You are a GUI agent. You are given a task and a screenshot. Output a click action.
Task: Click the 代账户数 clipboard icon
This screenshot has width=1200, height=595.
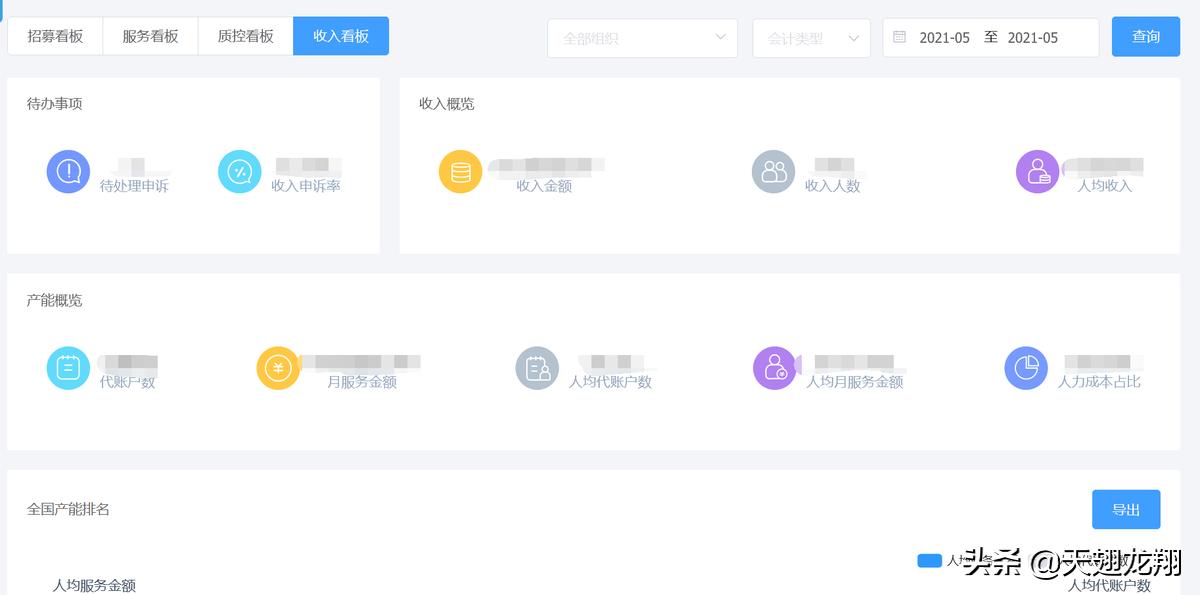click(x=69, y=367)
